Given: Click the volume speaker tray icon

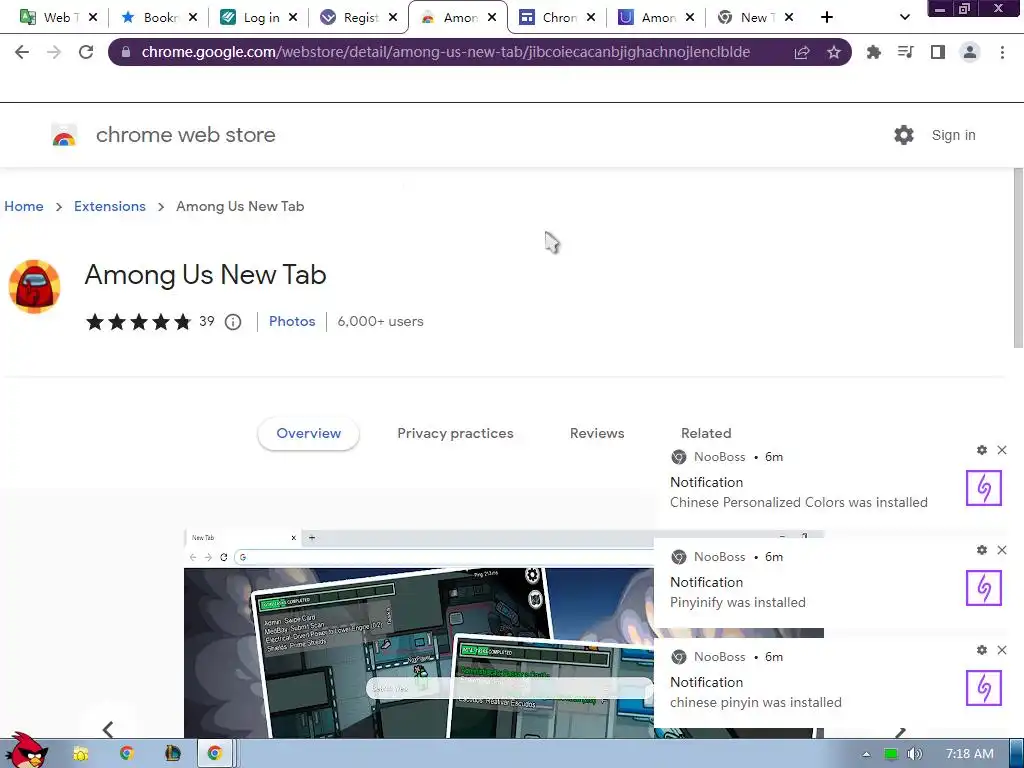Looking at the screenshot, I should pos(914,754).
